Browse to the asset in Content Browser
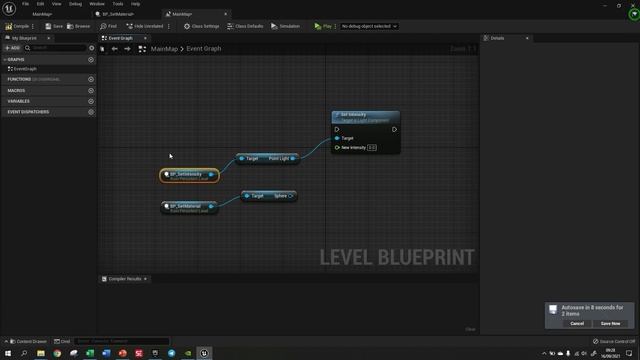 click(x=78, y=26)
